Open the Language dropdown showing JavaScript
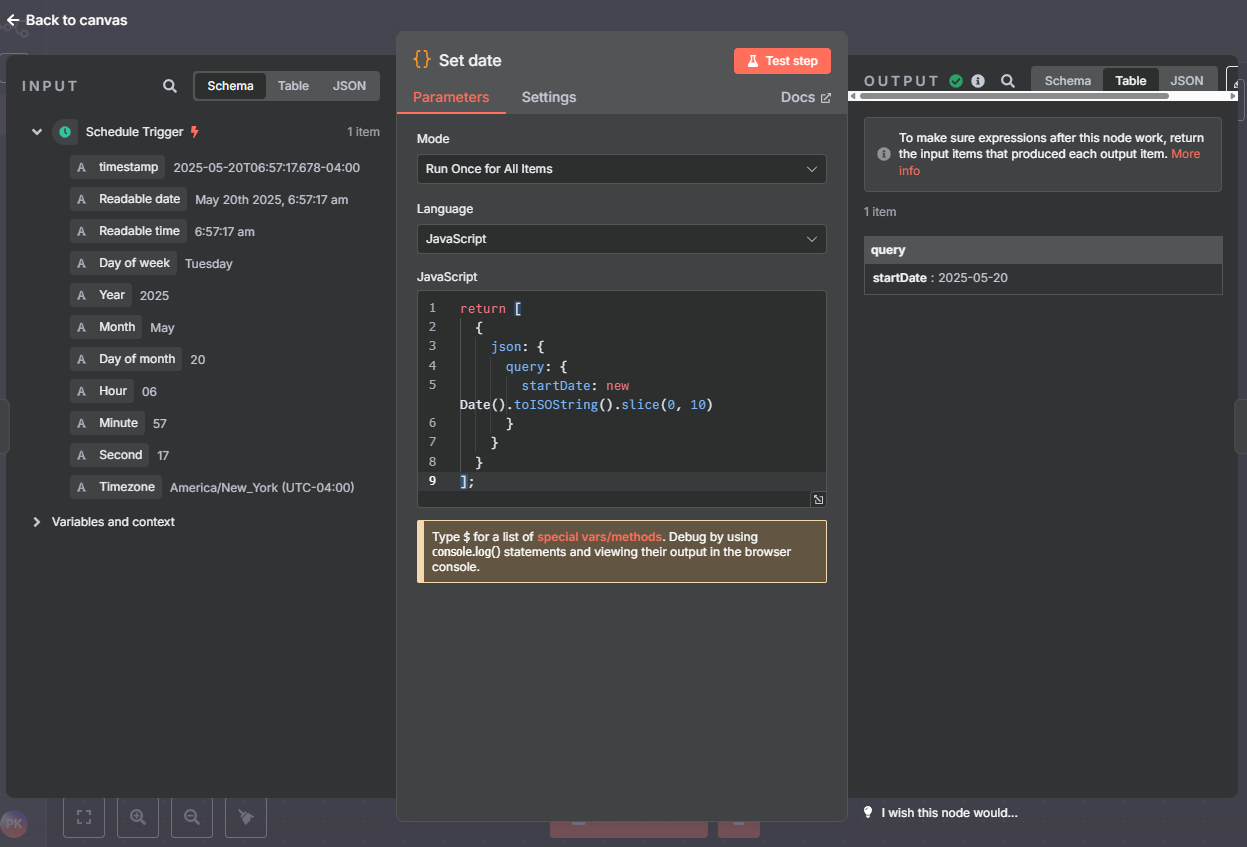The image size is (1247, 847). click(x=621, y=239)
